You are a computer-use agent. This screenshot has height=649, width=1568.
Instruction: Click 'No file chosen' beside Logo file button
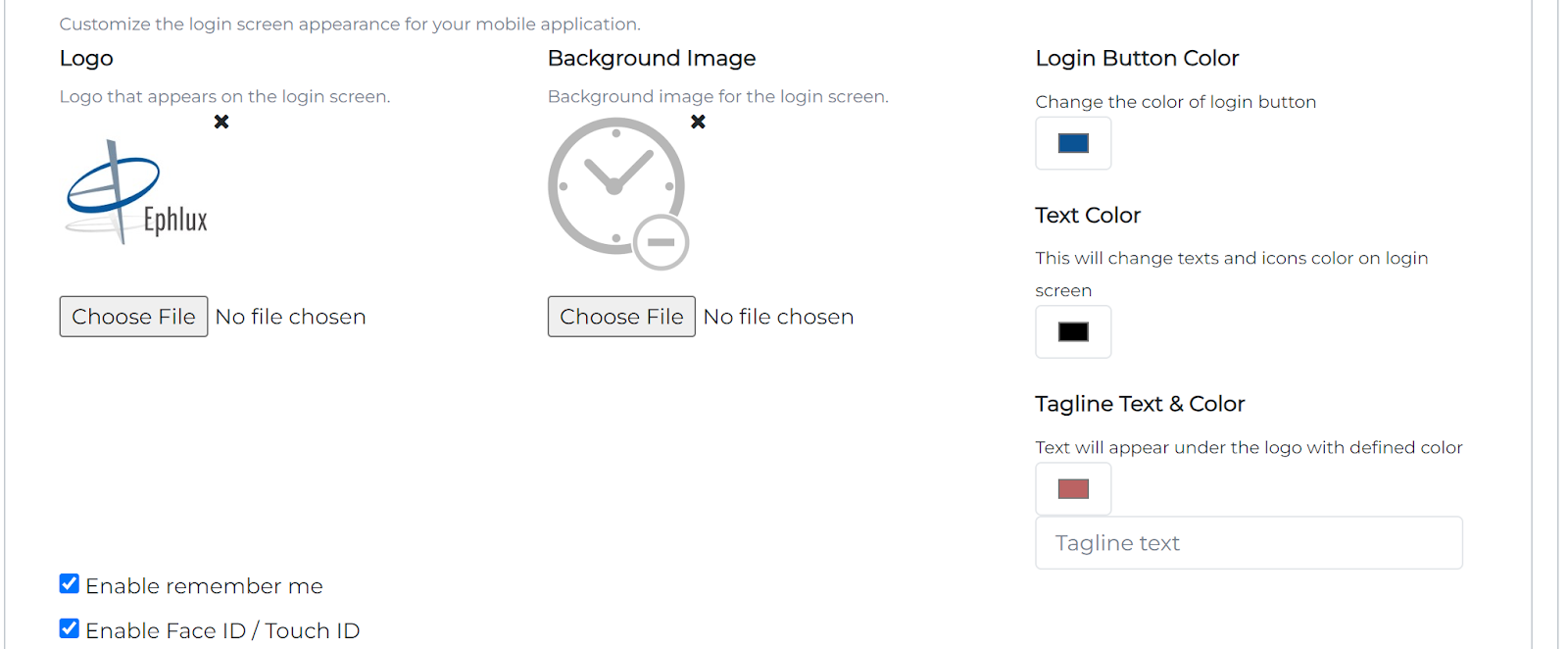(x=290, y=317)
